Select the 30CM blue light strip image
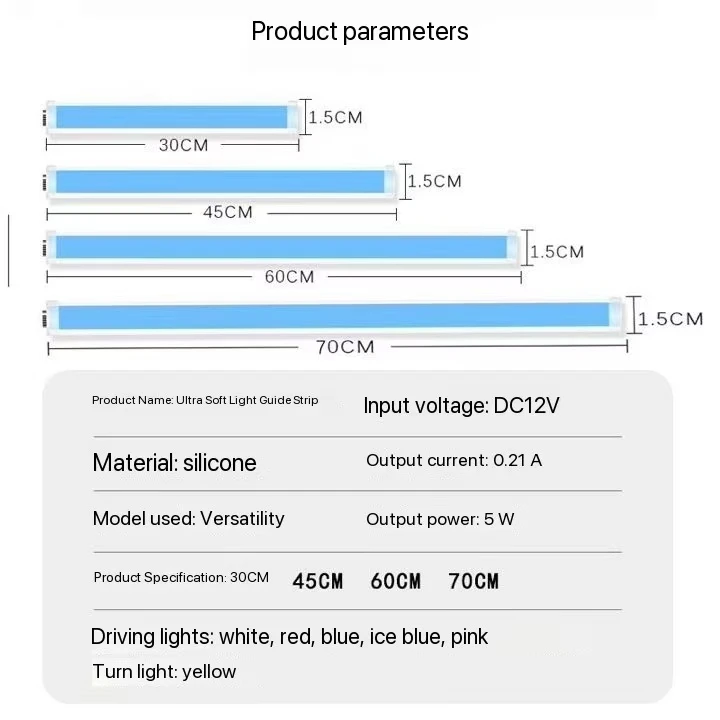 point(172,117)
